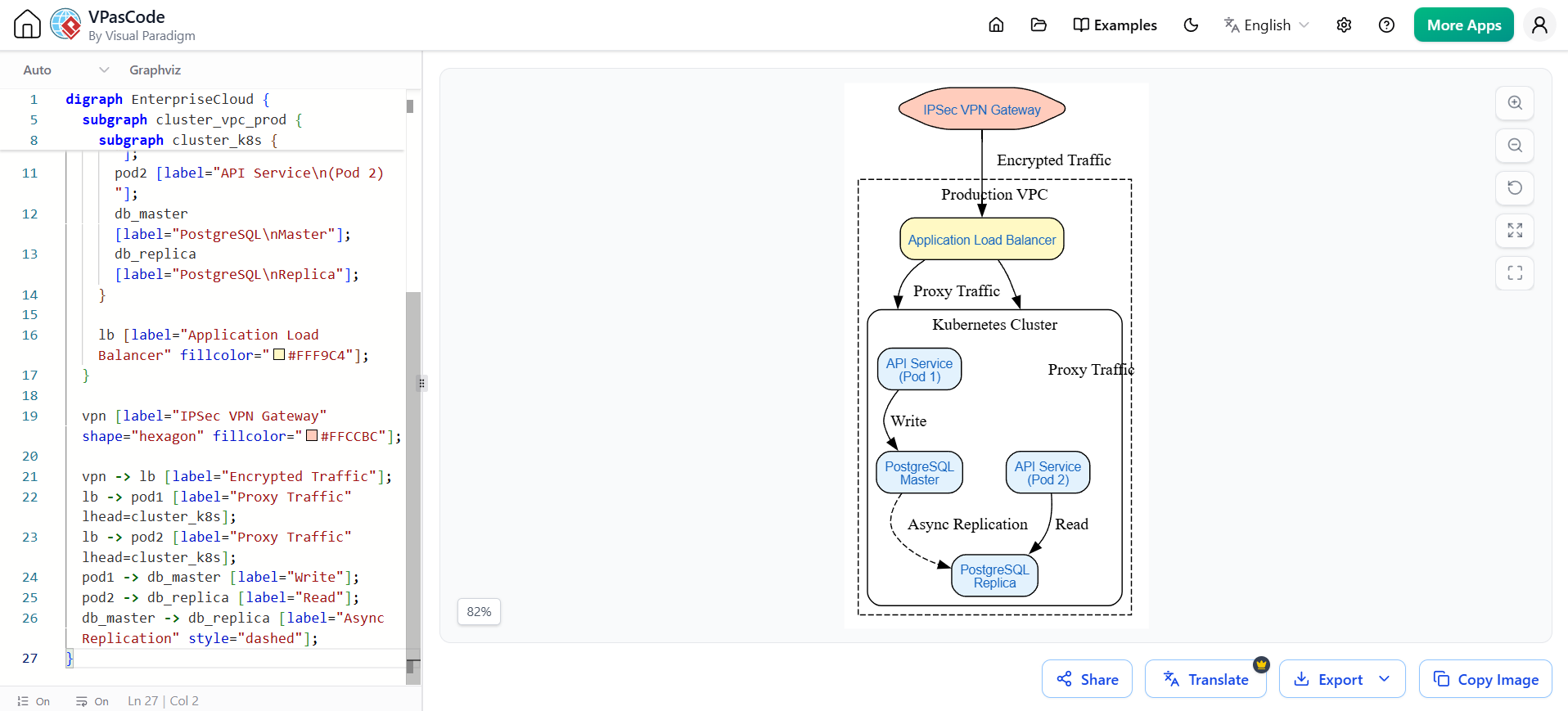Click the More Apps button
The width and height of the screenshot is (1568, 711).
pos(1463,25)
